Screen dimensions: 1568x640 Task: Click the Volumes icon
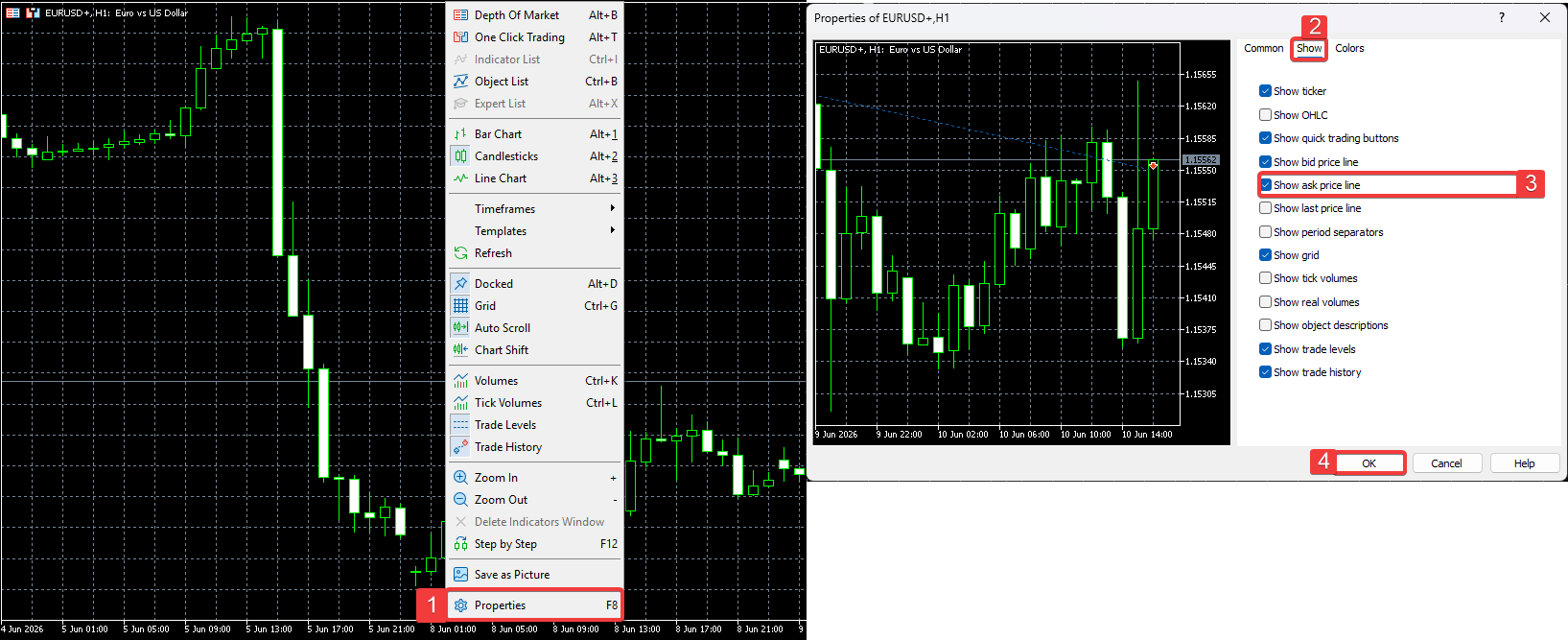(x=460, y=381)
